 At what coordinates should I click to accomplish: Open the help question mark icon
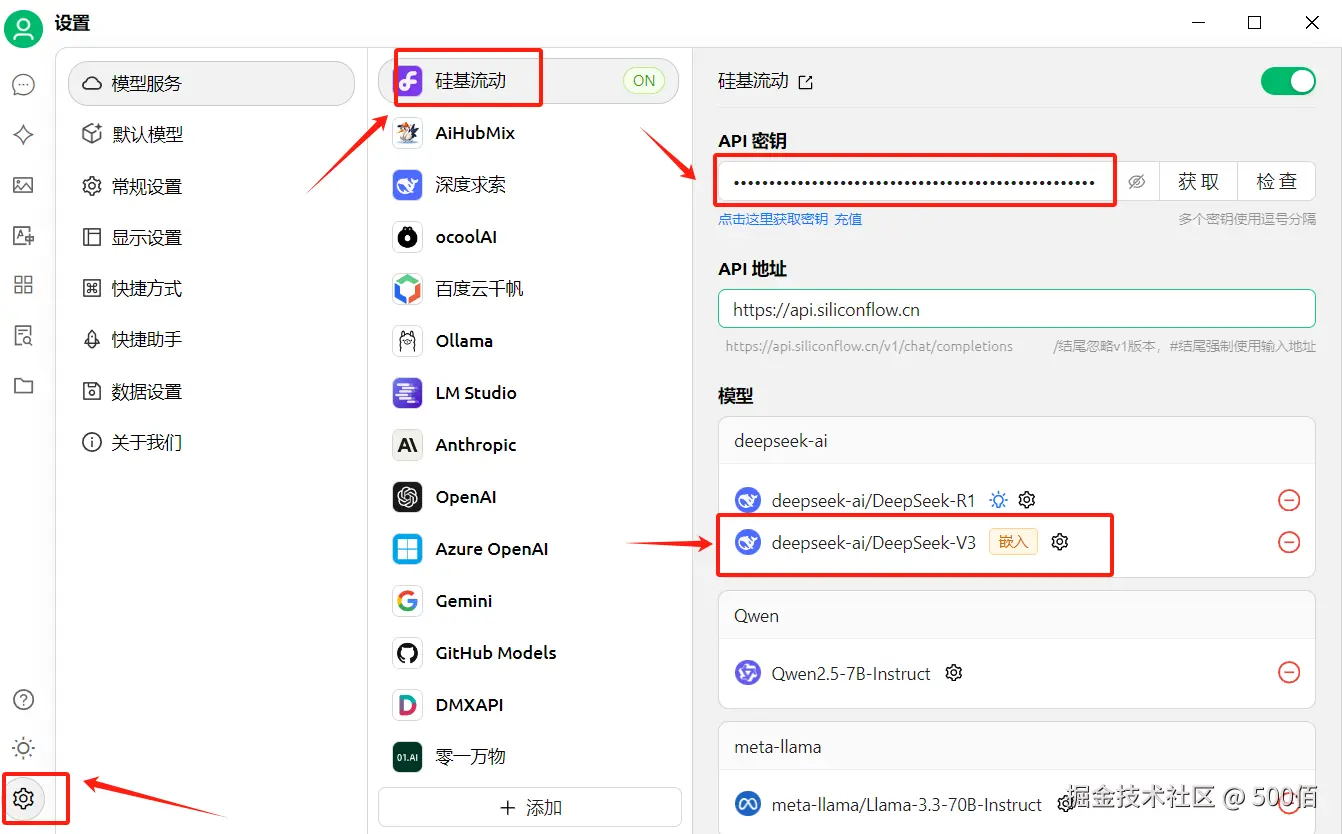23,700
